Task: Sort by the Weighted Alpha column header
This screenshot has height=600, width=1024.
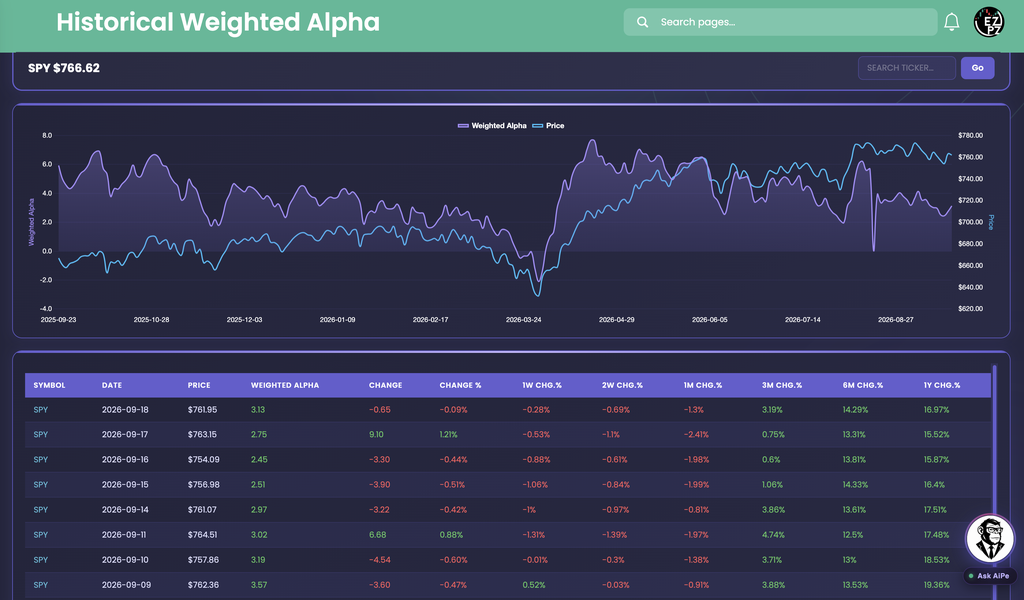Action: tap(285, 385)
